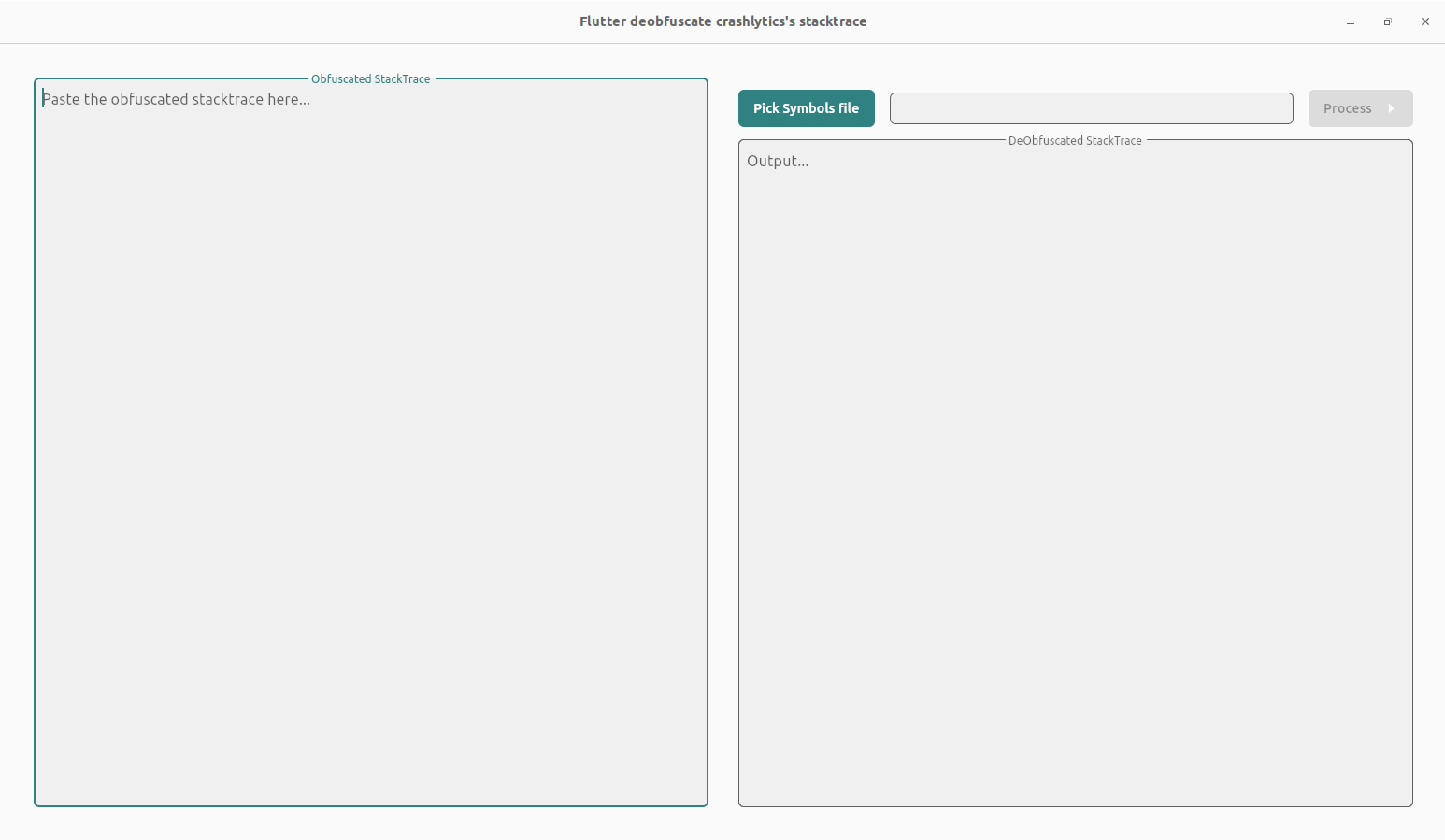
Task: Run the Process button
Action: click(x=1359, y=108)
